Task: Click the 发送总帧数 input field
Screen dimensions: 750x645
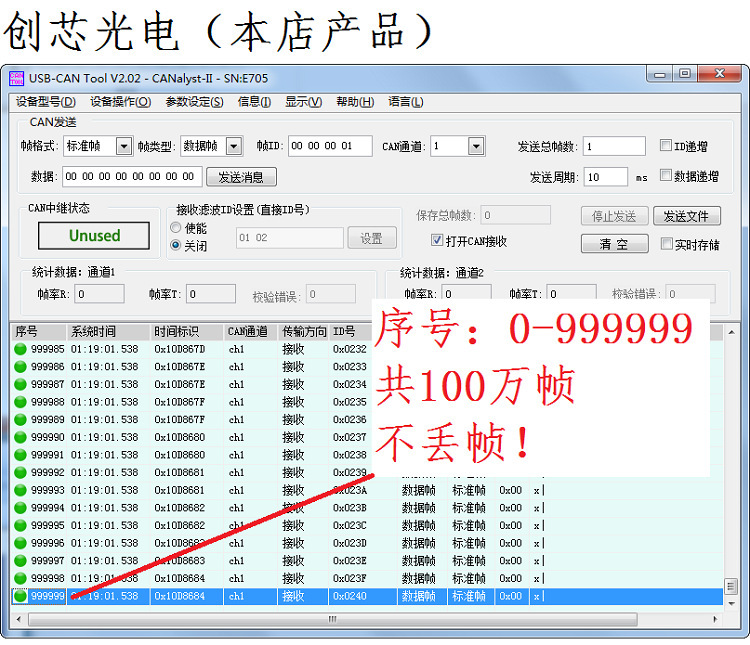Action: pos(614,146)
